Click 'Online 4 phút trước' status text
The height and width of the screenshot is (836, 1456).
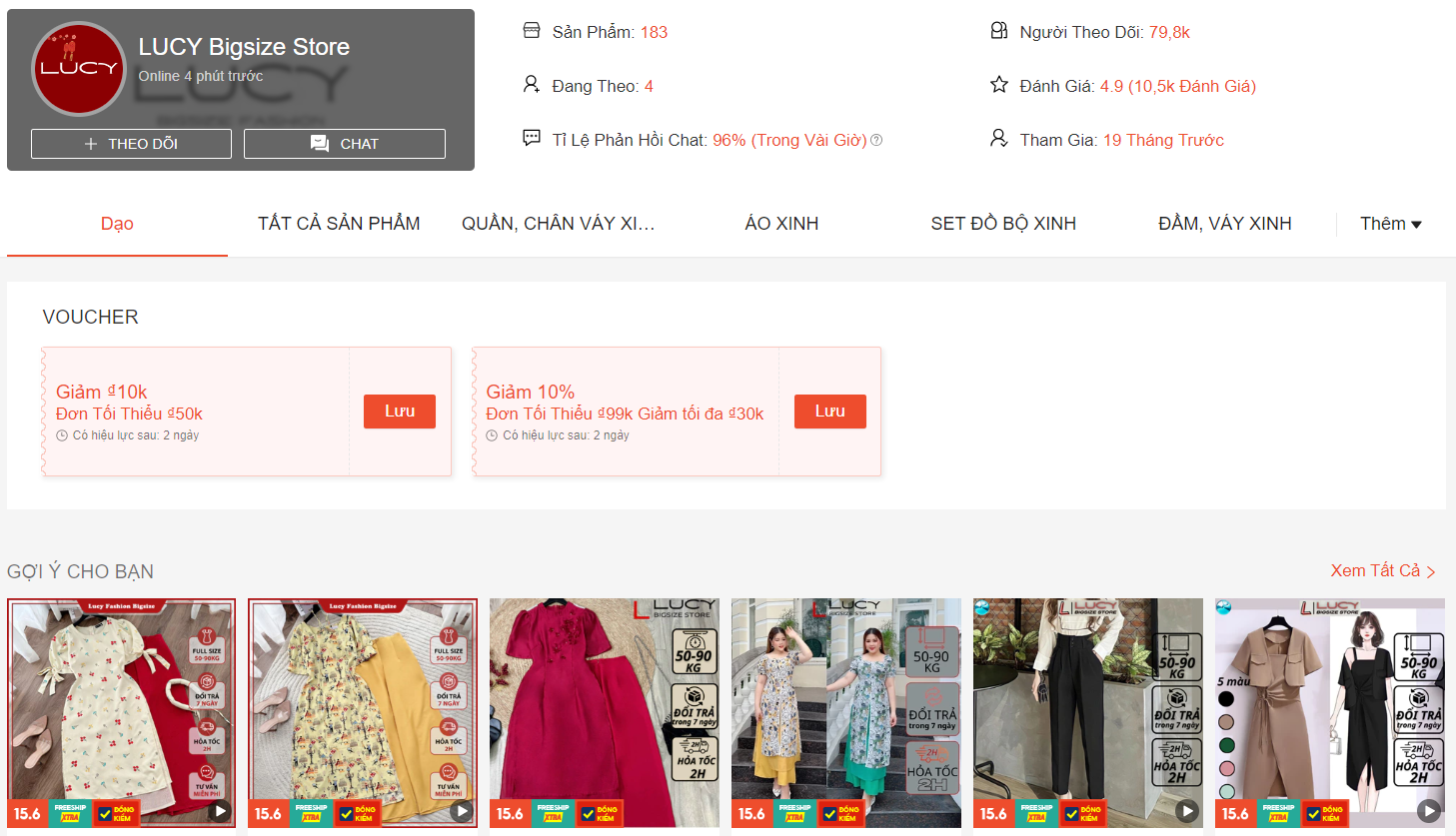(x=201, y=76)
